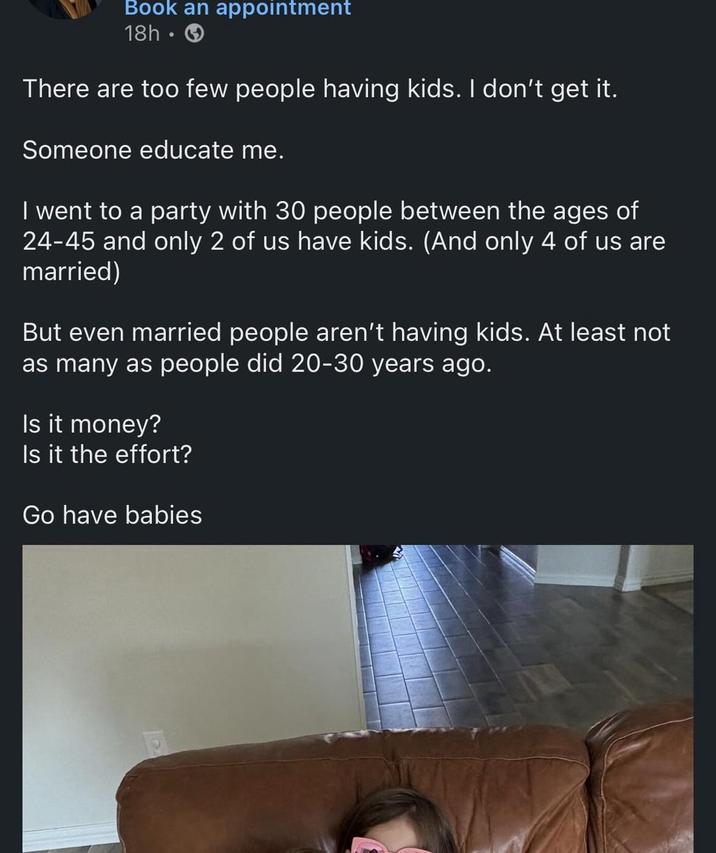Tap the "Go have babies" line
The height and width of the screenshot is (853, 716).
click(112, 516)
